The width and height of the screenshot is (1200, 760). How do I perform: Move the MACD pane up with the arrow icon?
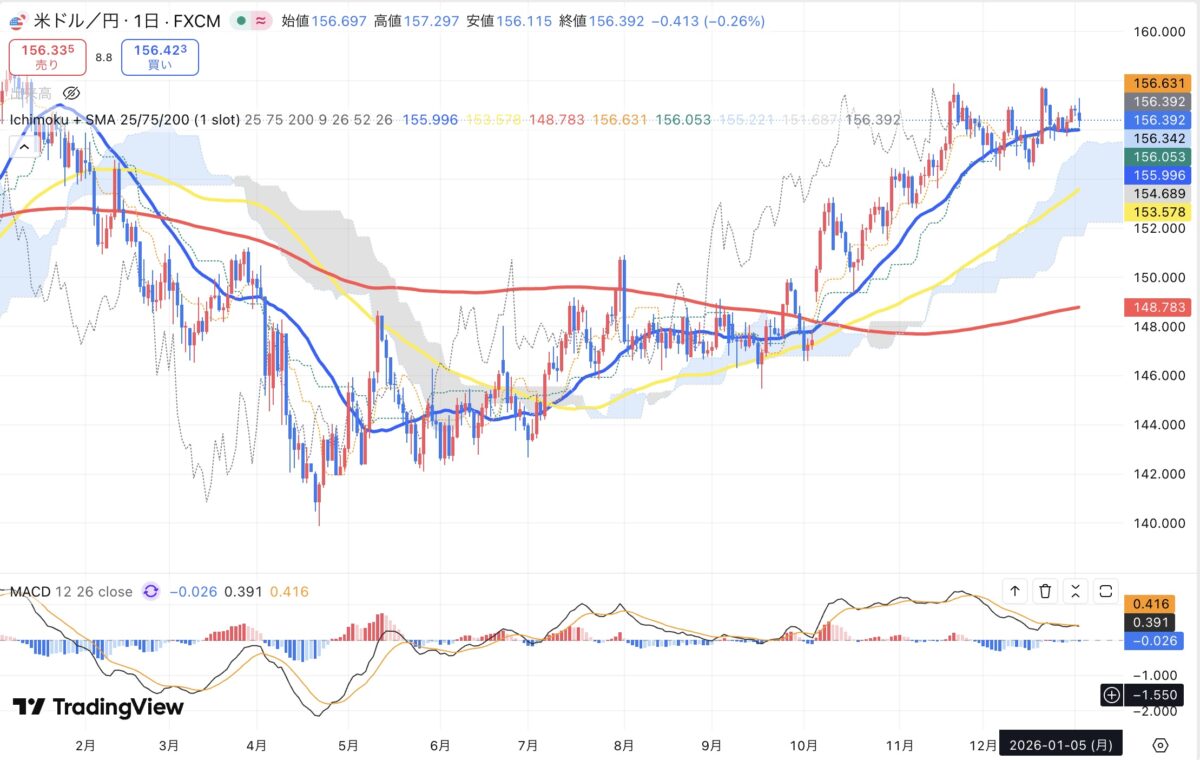click(x=1015, y=592)
